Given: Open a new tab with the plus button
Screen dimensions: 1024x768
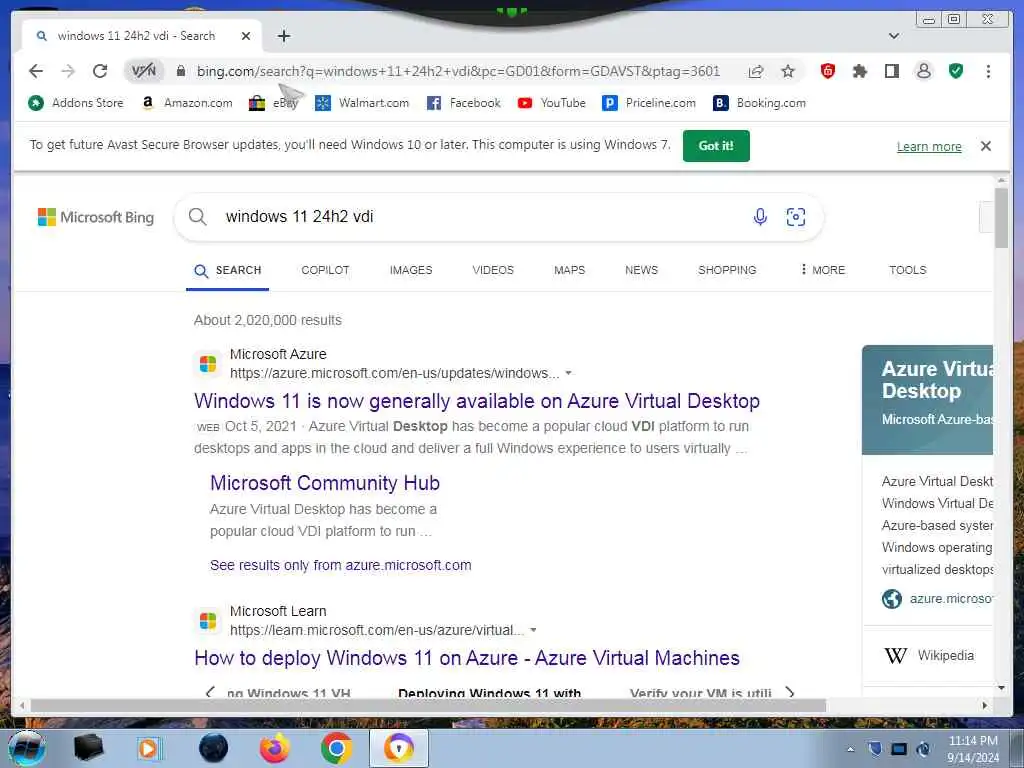Looking at the screenshot, I should 283,36.
